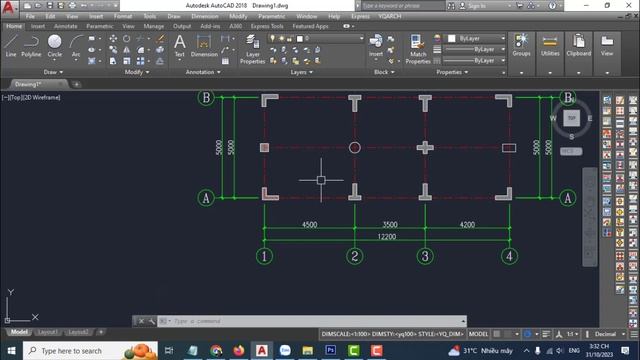Viewport: 640px width, 360px height.
Task: Open Layer Properties manager
Action: (253, 49)
